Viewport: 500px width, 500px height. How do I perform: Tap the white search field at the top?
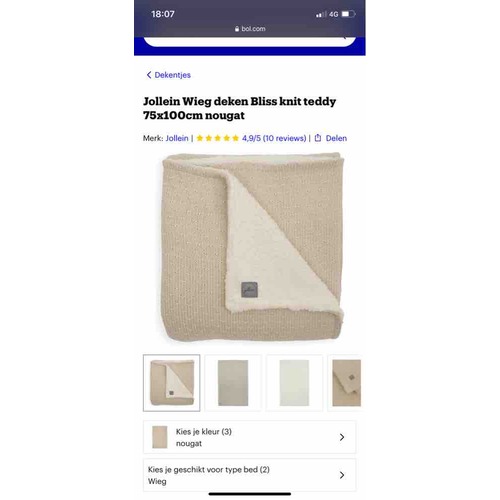click(x=250, y=42)
